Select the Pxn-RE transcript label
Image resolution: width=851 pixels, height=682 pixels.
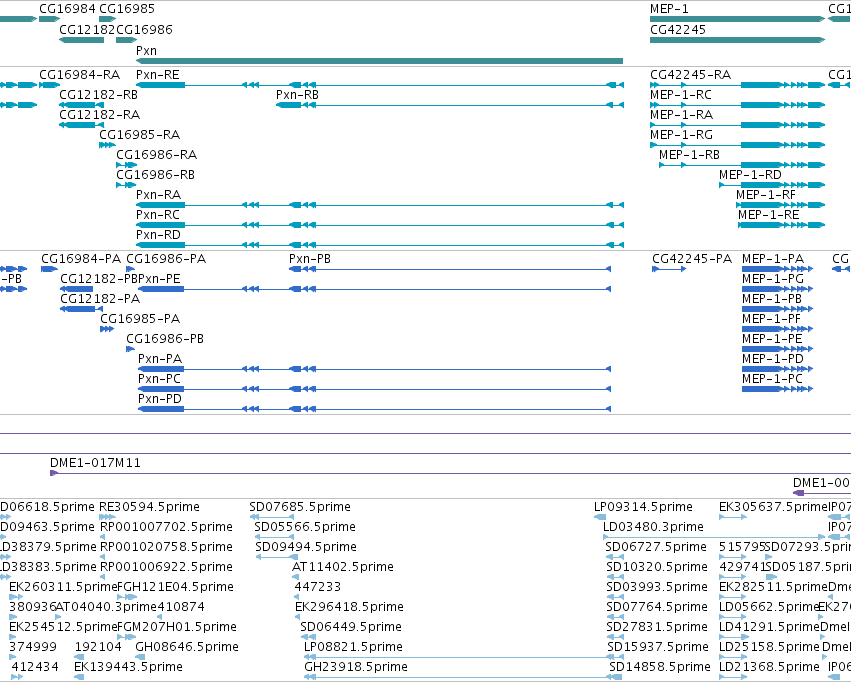[x=157, y=75]
